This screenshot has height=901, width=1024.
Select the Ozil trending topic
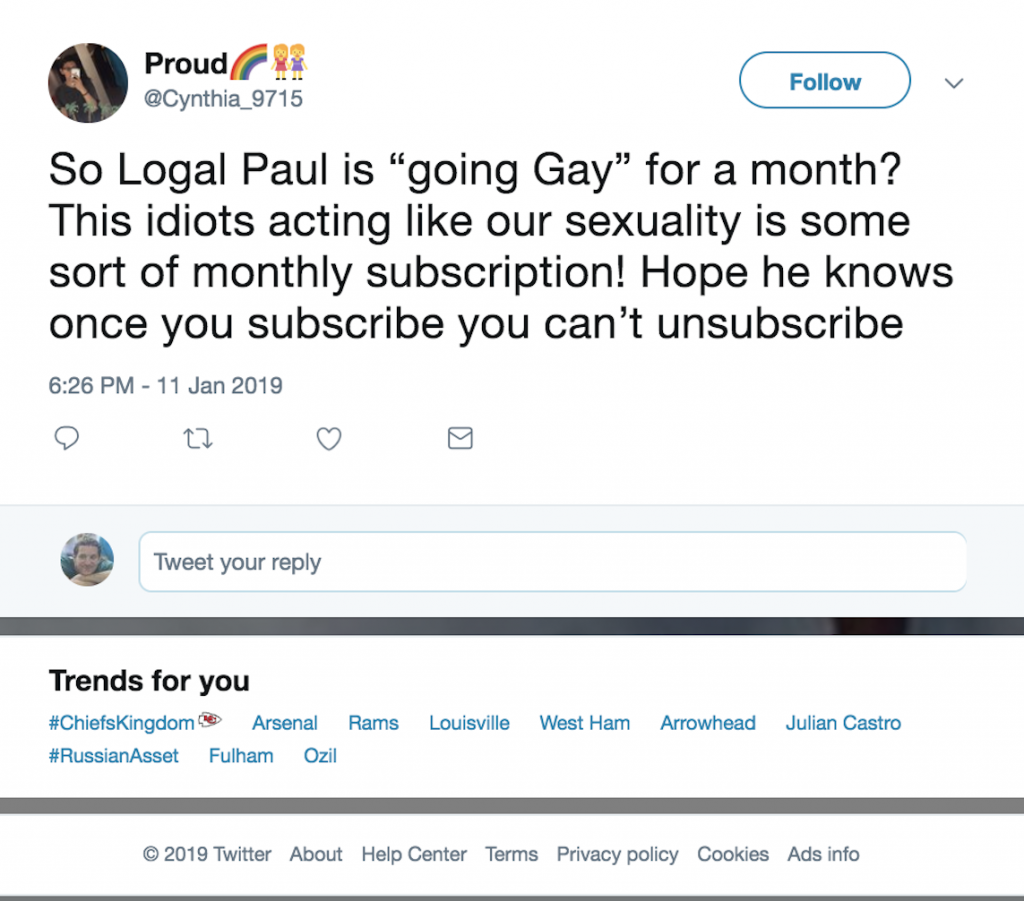[x=320, y=756]
